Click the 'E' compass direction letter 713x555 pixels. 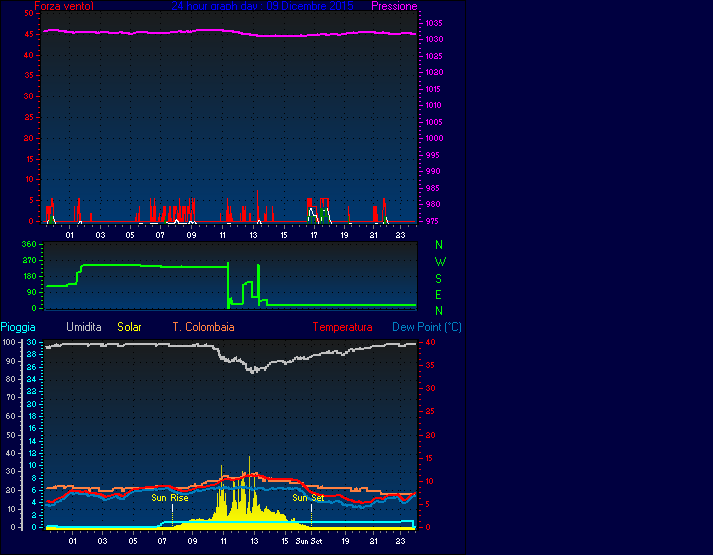click(438, 295)
